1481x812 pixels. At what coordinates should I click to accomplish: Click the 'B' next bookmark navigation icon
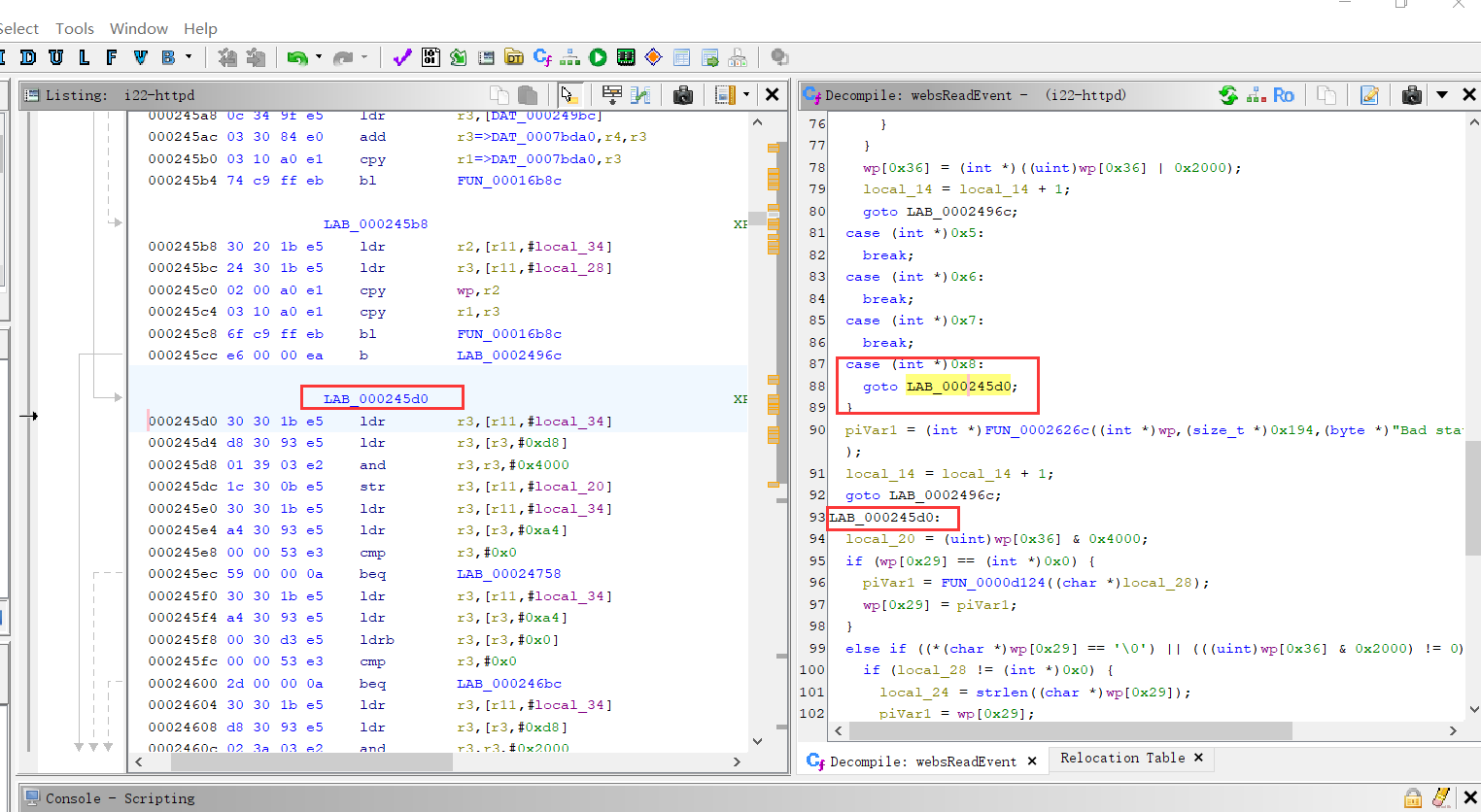point(169,57)
